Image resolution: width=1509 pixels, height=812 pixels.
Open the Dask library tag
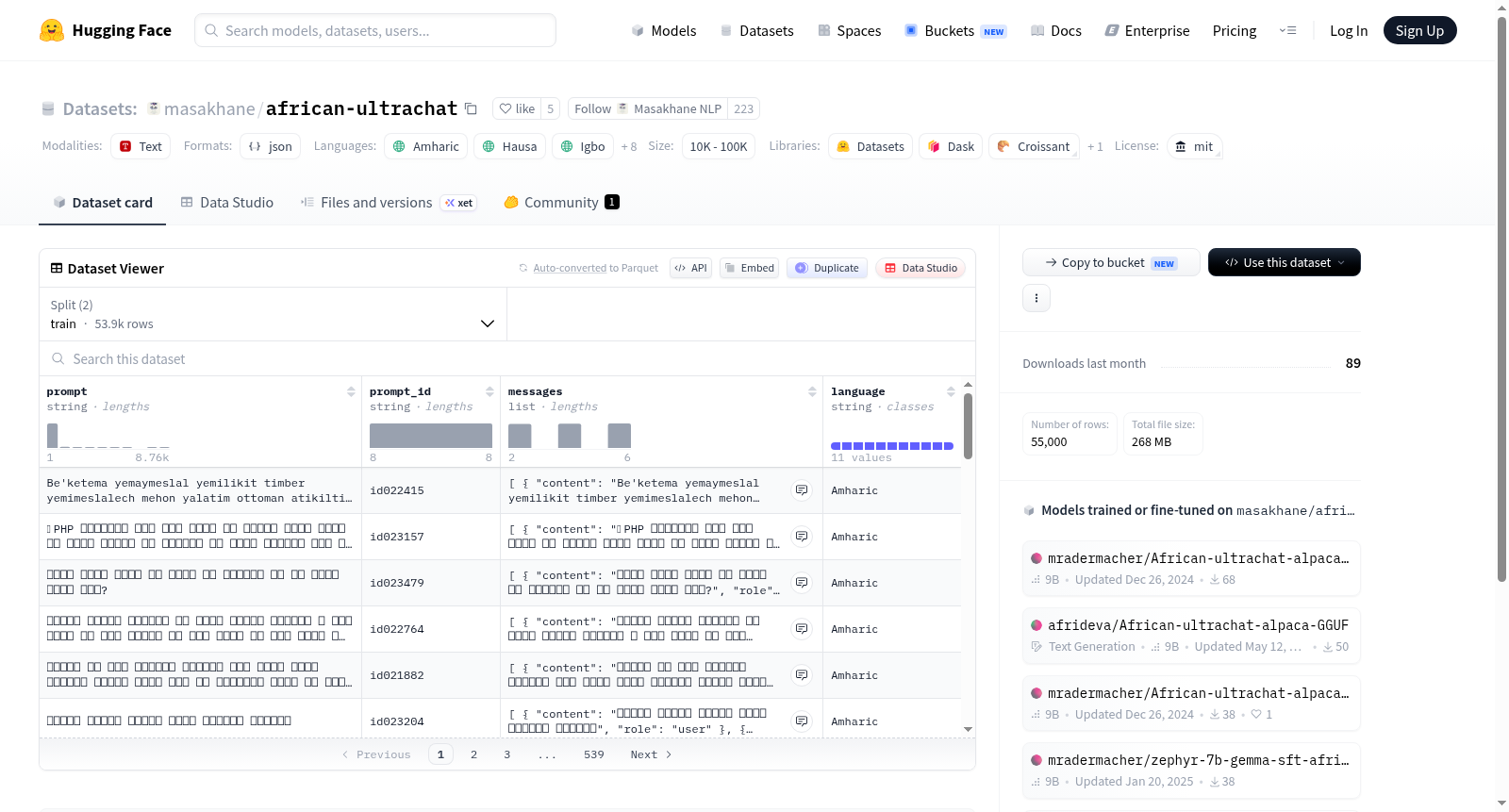coord(951,146)
